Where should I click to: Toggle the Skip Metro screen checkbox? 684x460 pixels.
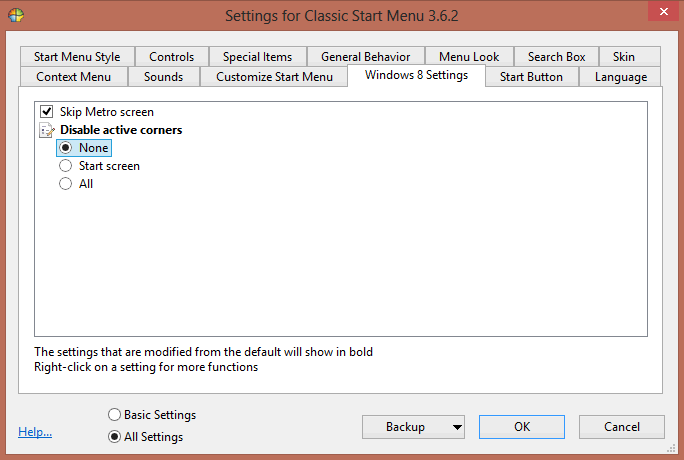[47, 112]
